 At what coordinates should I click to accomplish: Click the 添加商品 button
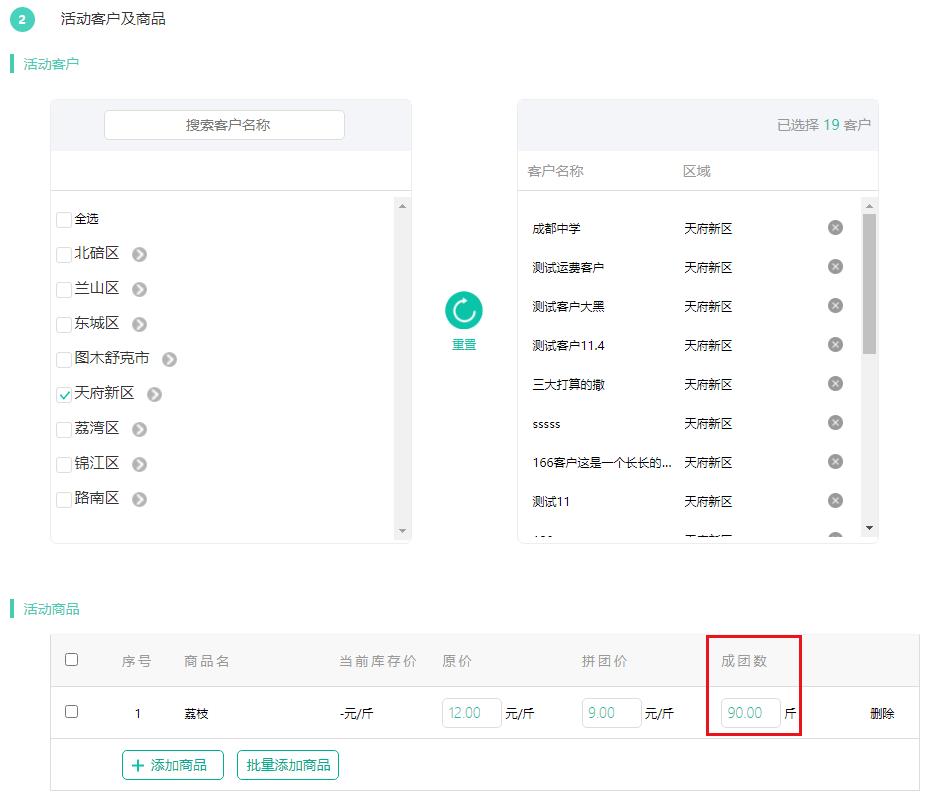coord(172,764)
